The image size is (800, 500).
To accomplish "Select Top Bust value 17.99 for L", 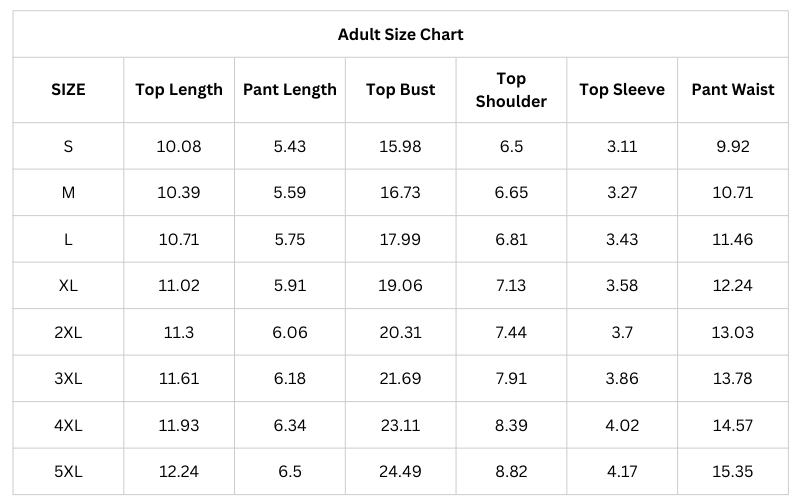I will click(x=400, y=239).
